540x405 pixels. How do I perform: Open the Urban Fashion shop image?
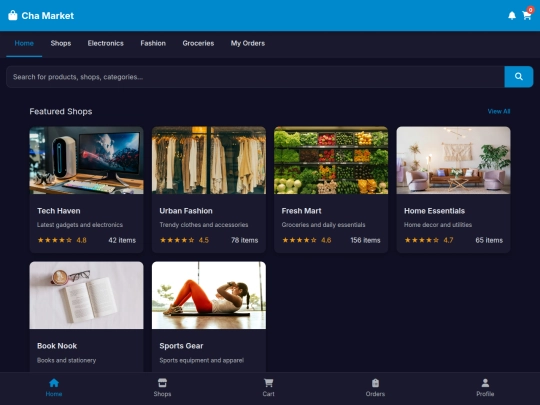pyautogui.click(x=209, y=160)
